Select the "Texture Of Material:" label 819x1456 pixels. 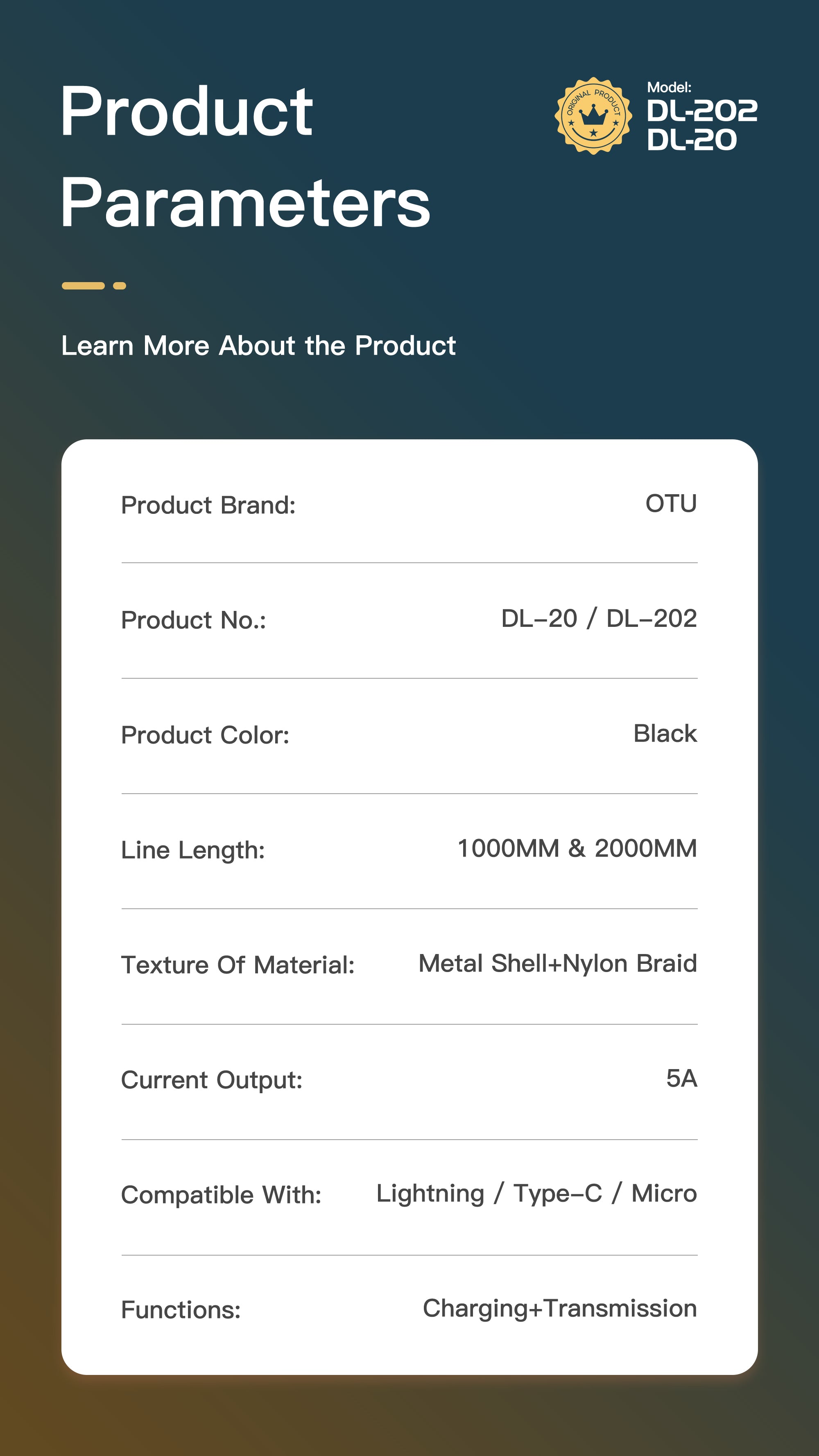238,965
